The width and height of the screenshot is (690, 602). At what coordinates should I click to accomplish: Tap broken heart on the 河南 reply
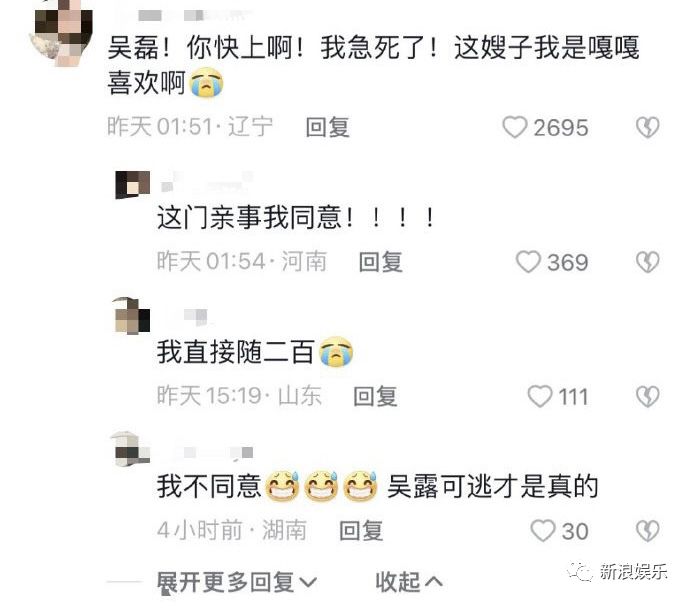point(647,262)
